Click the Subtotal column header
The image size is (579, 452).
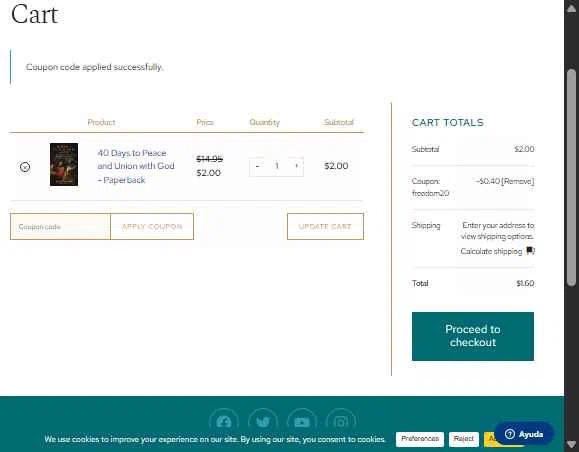[339, 122]
